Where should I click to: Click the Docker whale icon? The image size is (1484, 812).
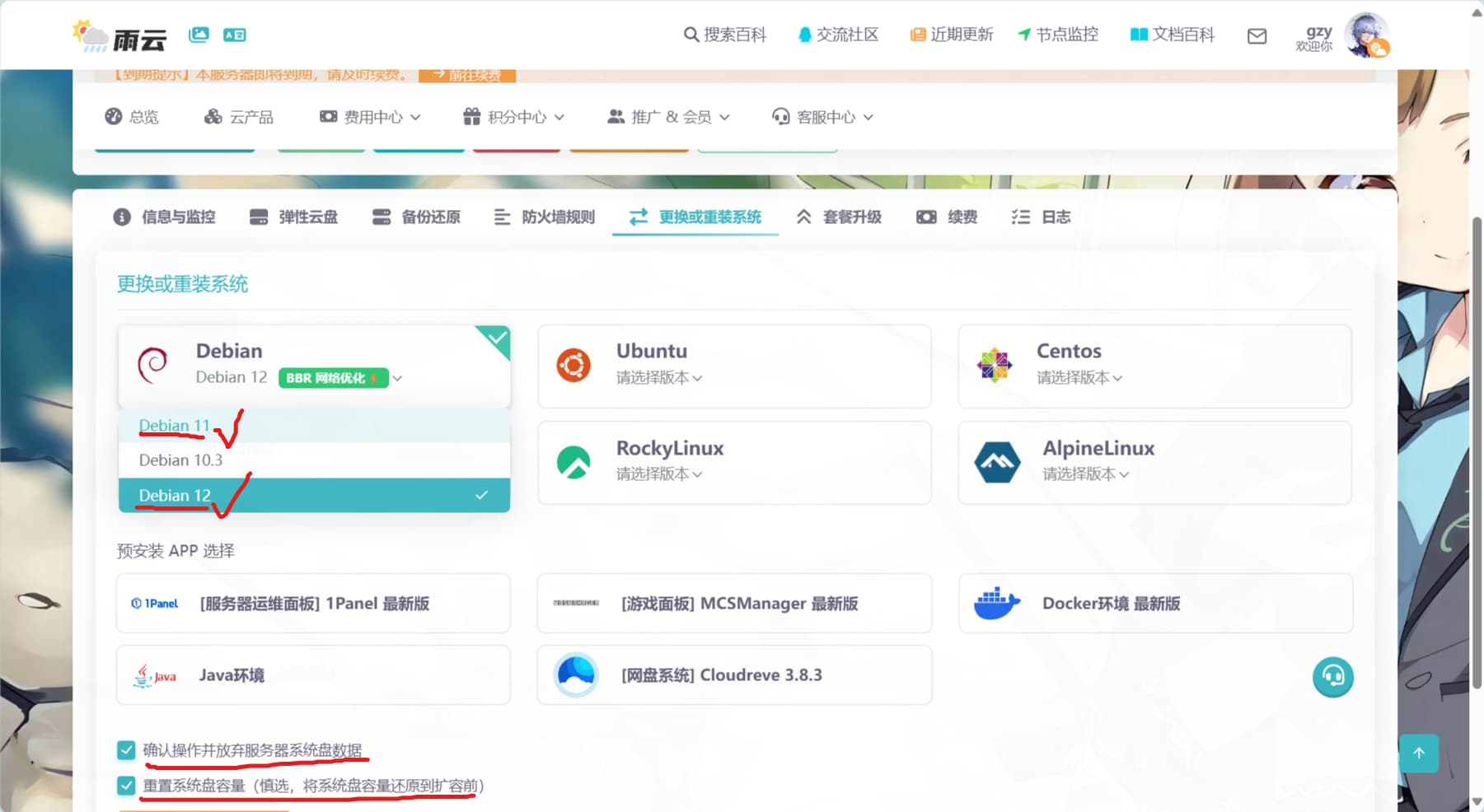(x=997, y=604)
